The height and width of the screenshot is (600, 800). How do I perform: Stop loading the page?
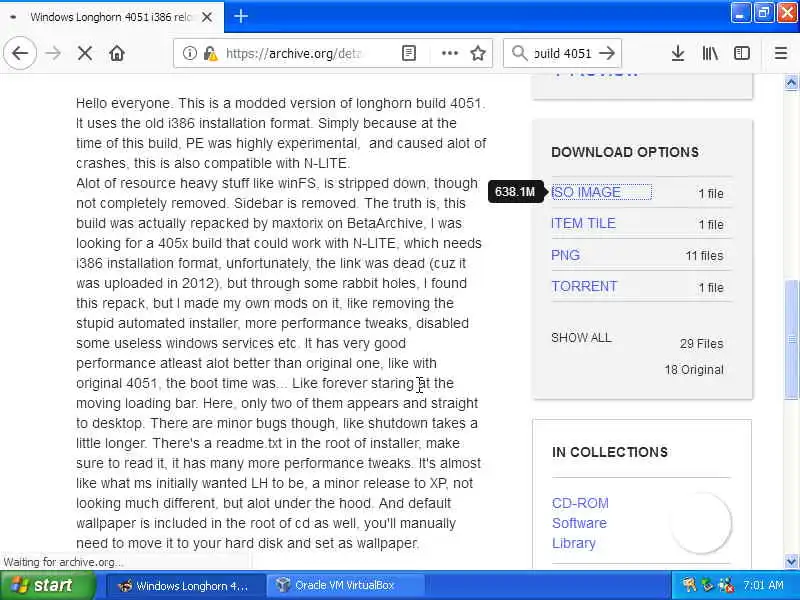point(85,53)
